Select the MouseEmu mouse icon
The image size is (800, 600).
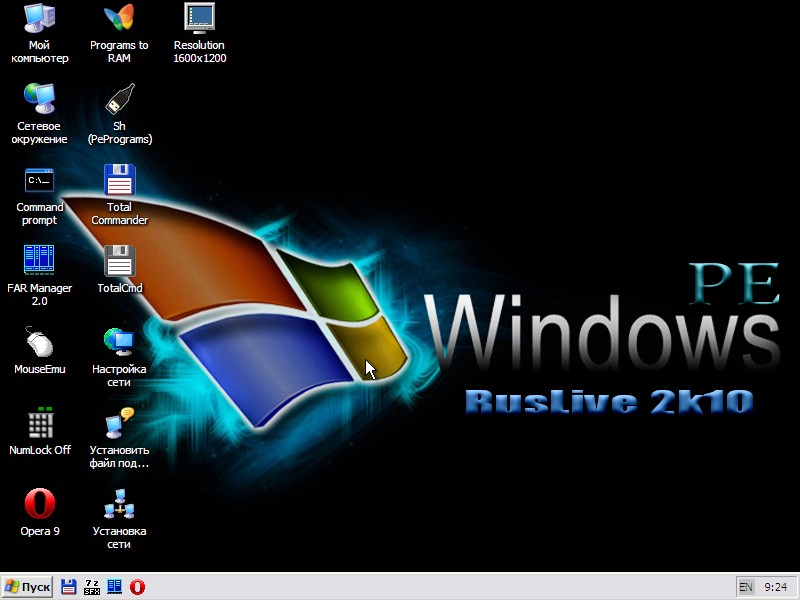(39, 351)
